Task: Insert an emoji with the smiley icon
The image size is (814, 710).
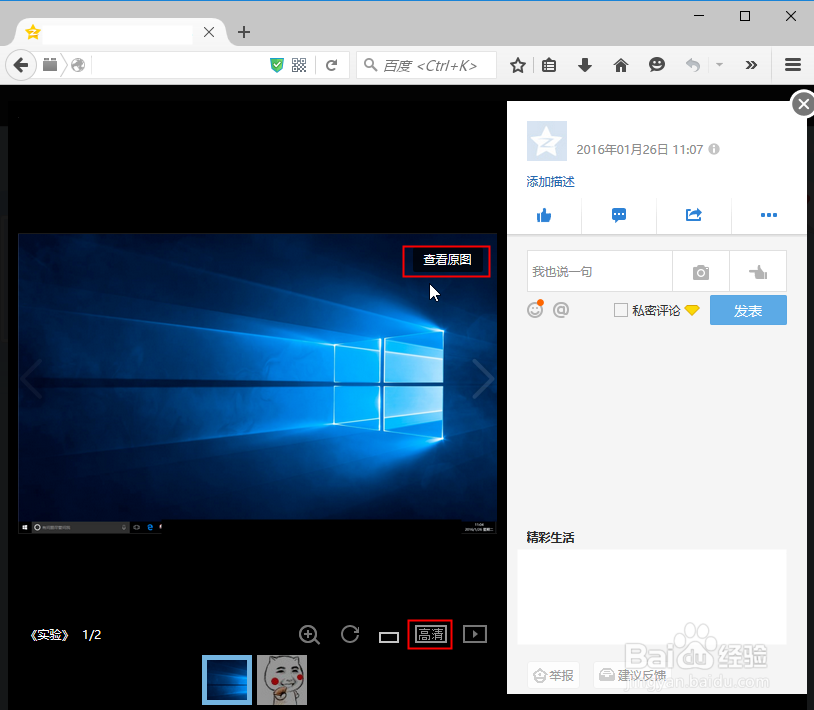Action: point(535,310)
